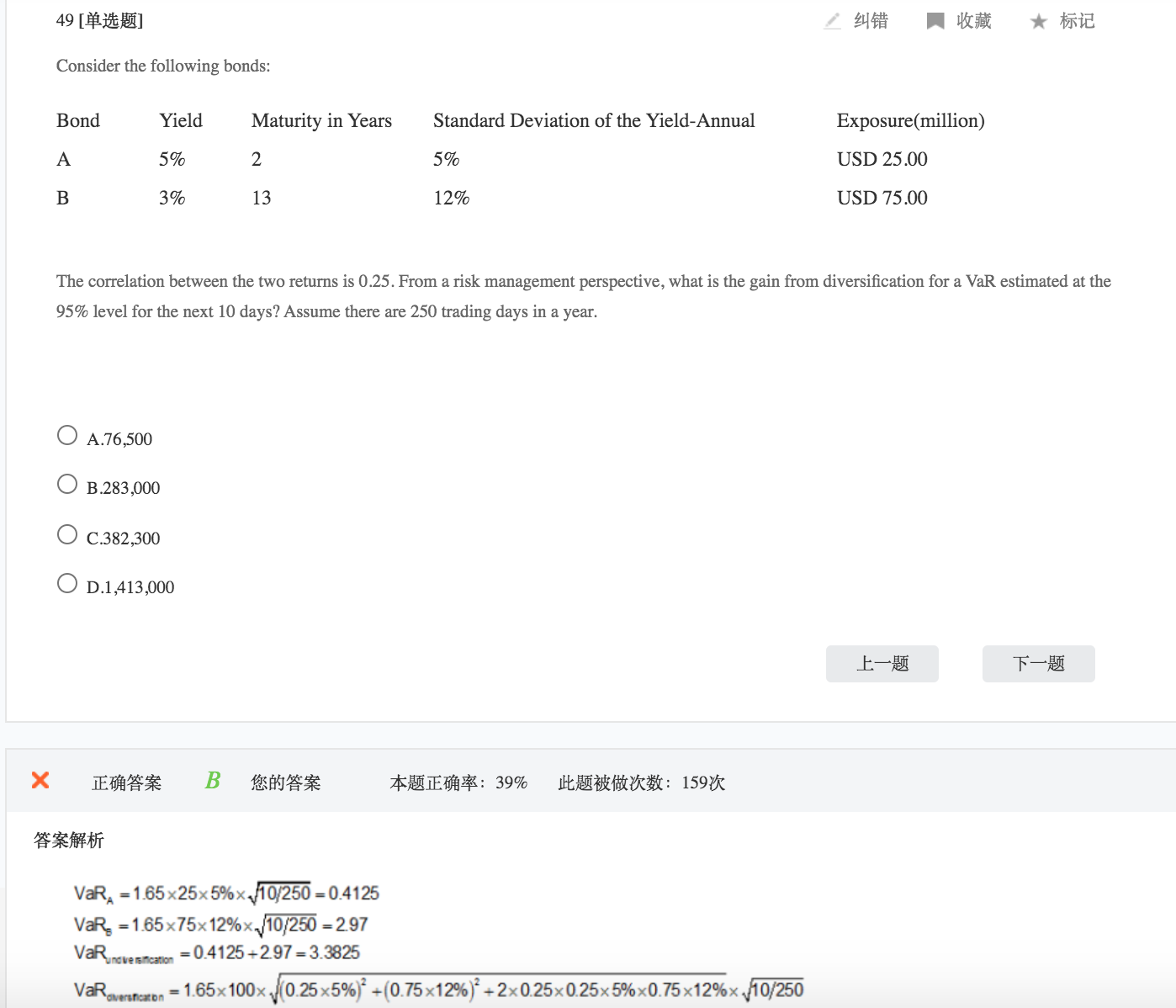This screenshot has height=1008, width=1176.
Task: Advance to next question with 下一题
Action: (1038, 664)
